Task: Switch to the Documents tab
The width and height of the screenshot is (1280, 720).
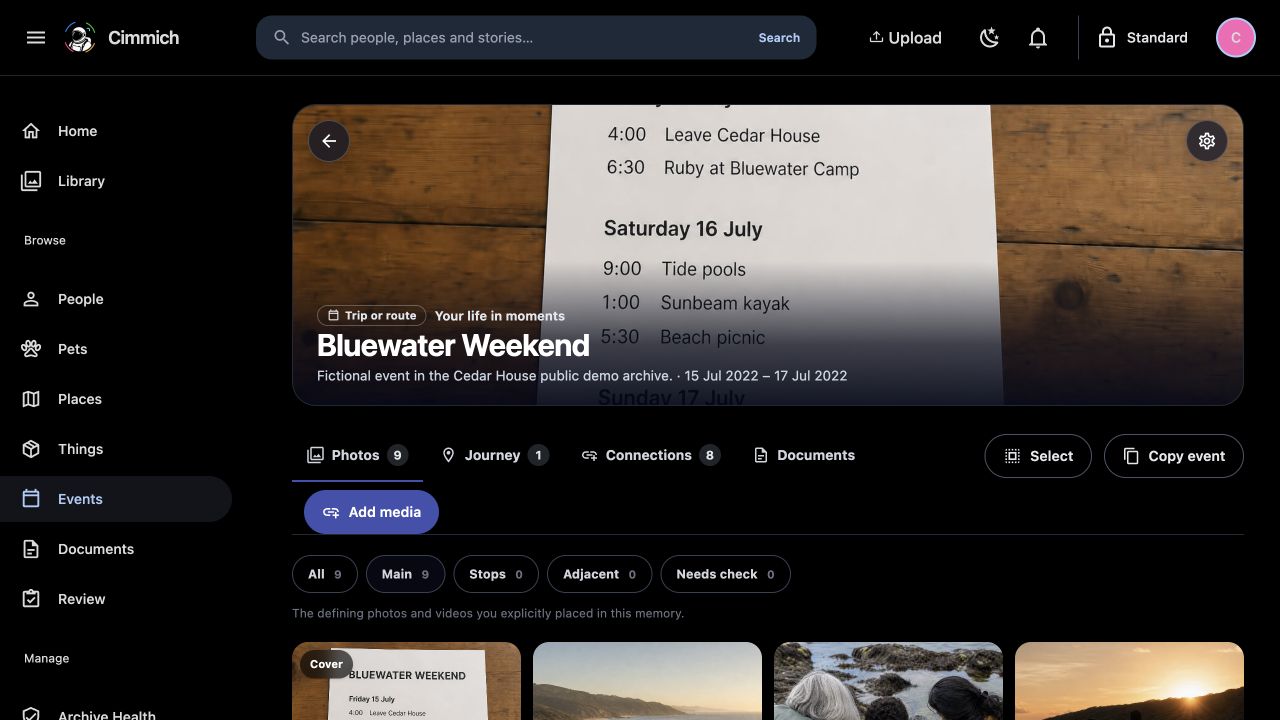Action: pyautogui.click(x=804, y=456)
